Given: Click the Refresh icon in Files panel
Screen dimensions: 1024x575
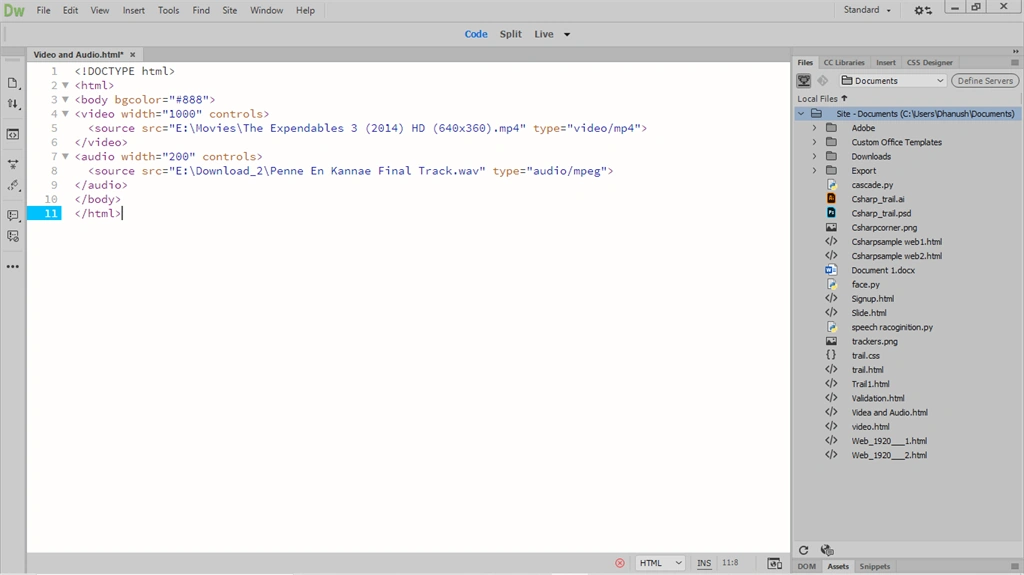Looking at the screenshot, I should click(803, 550).
